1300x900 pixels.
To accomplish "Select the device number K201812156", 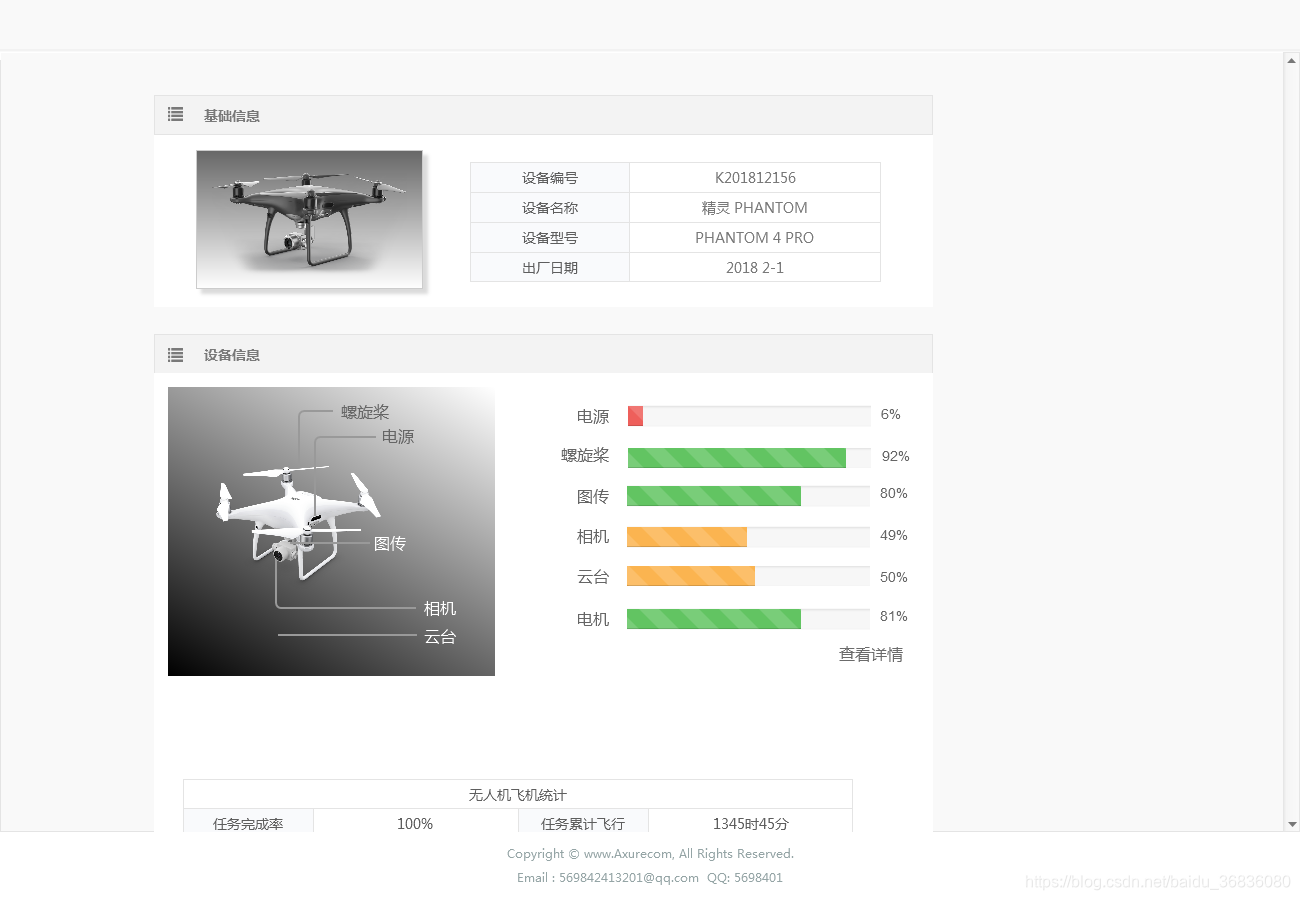I will [x=755, y=178].
